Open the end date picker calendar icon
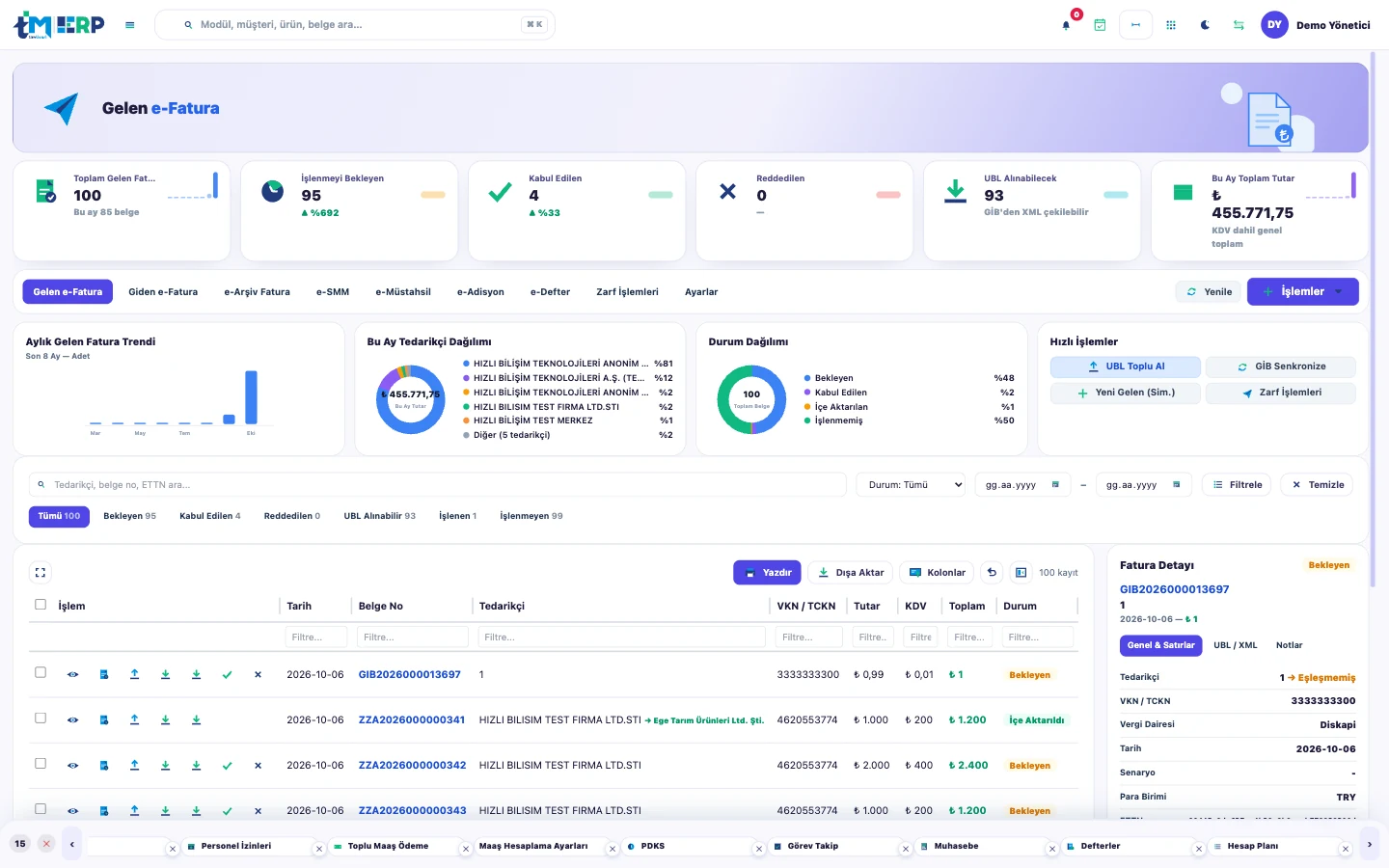The image size is (1389, 868). pos(1176,484)
